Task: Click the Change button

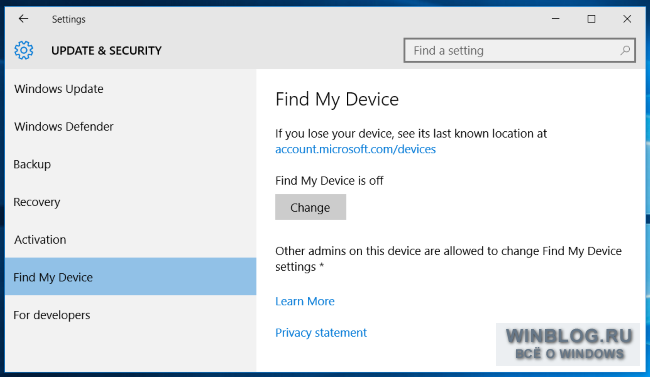Action: click(x=310, y=207)
